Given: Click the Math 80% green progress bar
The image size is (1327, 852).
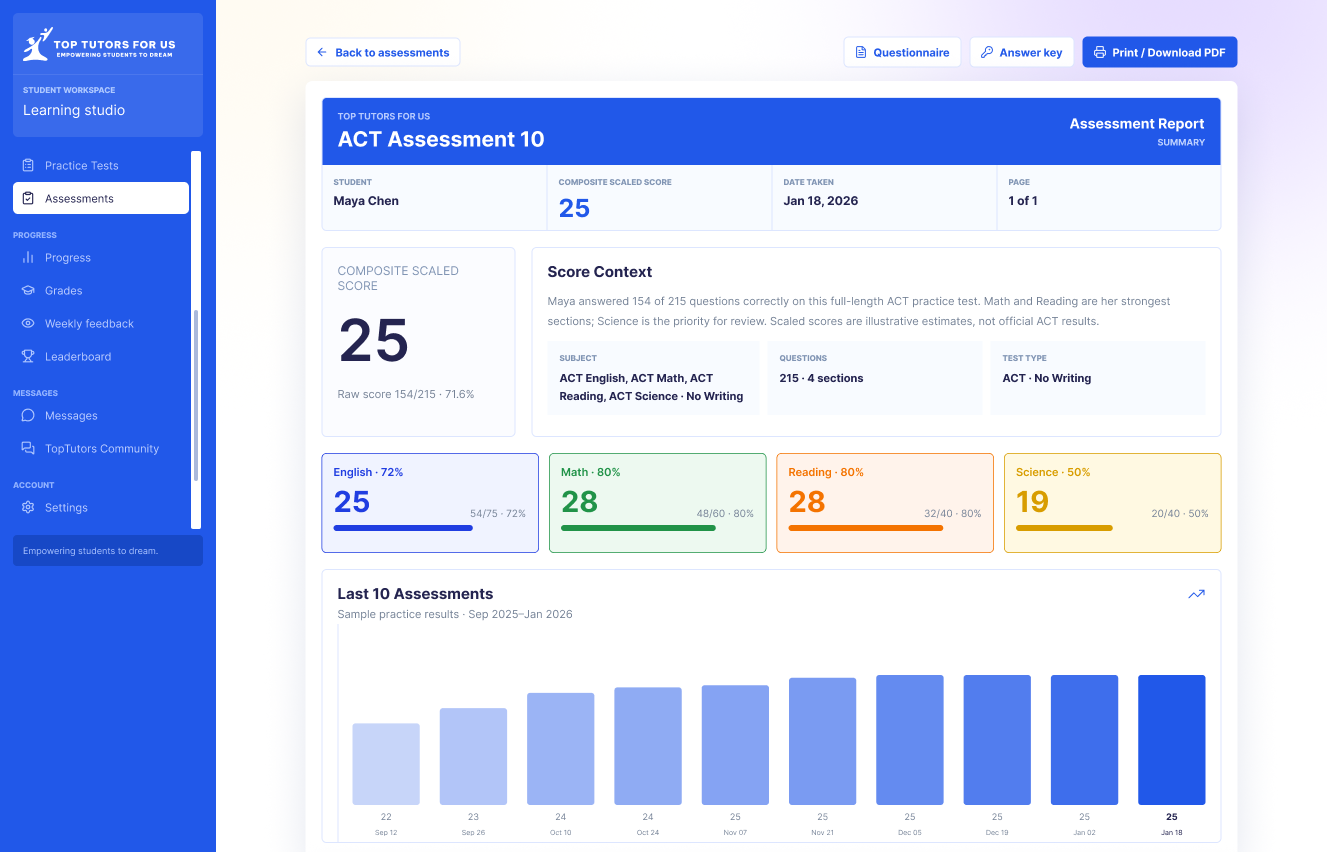Looking at the screenshot, I should pyautogui.click(x=638, y=528).
